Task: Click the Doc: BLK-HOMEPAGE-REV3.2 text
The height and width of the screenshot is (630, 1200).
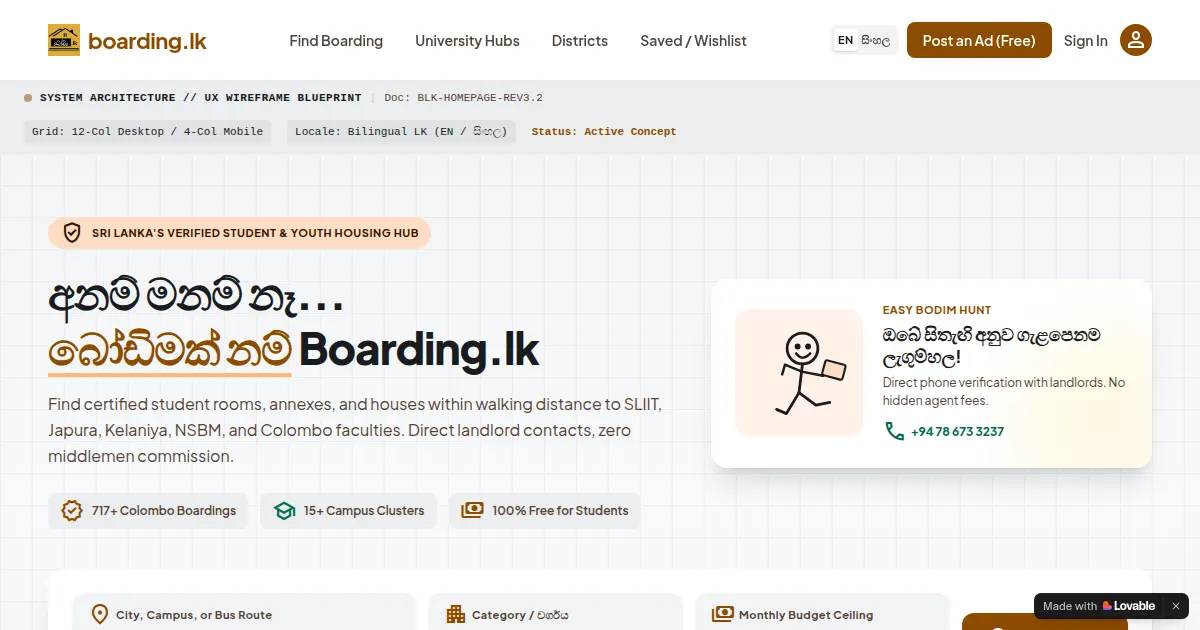Action: 463,97
